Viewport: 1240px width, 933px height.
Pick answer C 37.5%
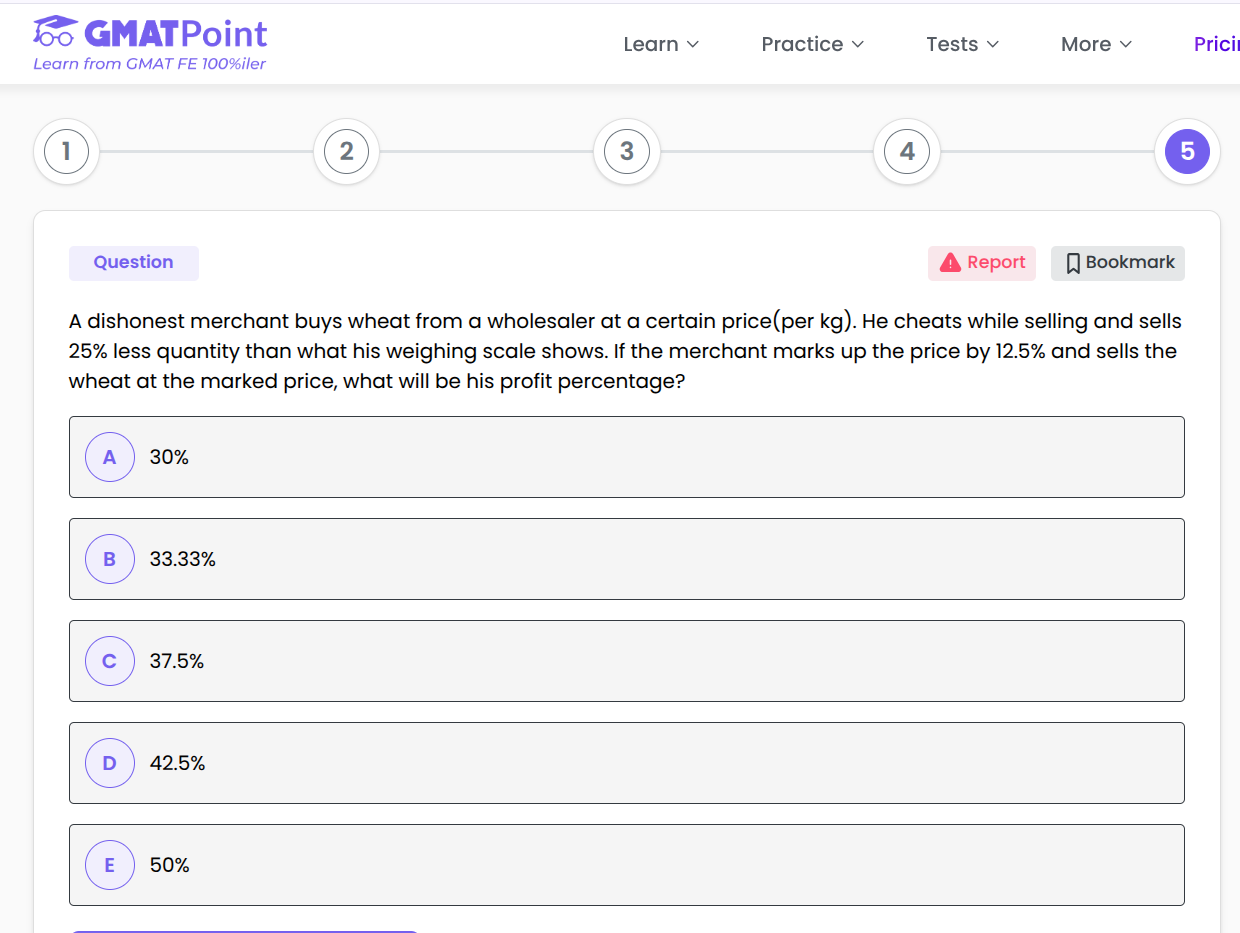click(x=177, y=661)
